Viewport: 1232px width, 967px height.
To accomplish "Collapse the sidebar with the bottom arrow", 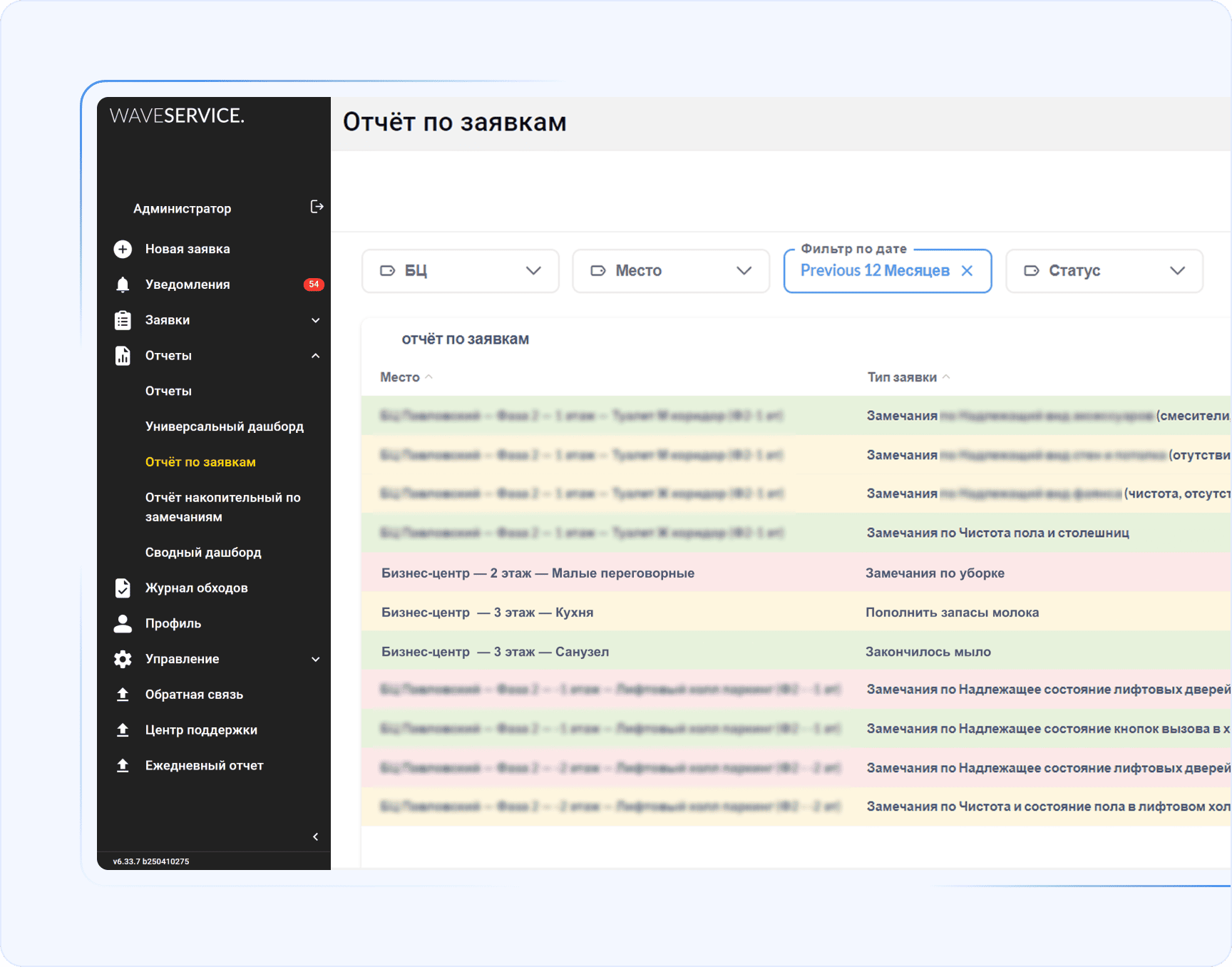I will click(x=315, y=836).
